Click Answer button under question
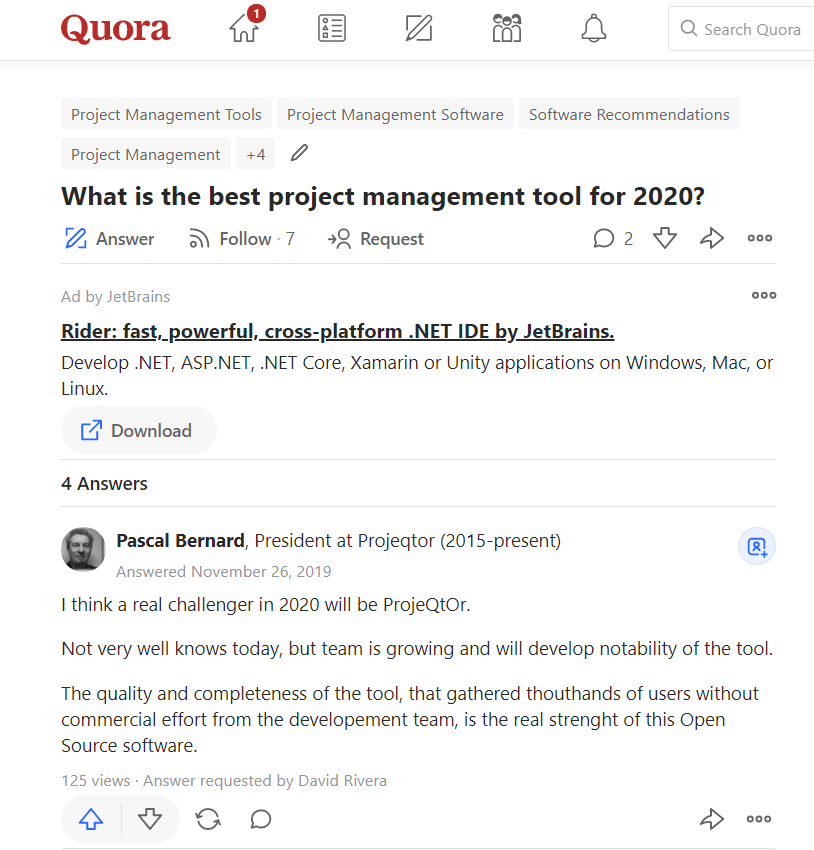Screen dimensions: 814x850 click(110, 239)
